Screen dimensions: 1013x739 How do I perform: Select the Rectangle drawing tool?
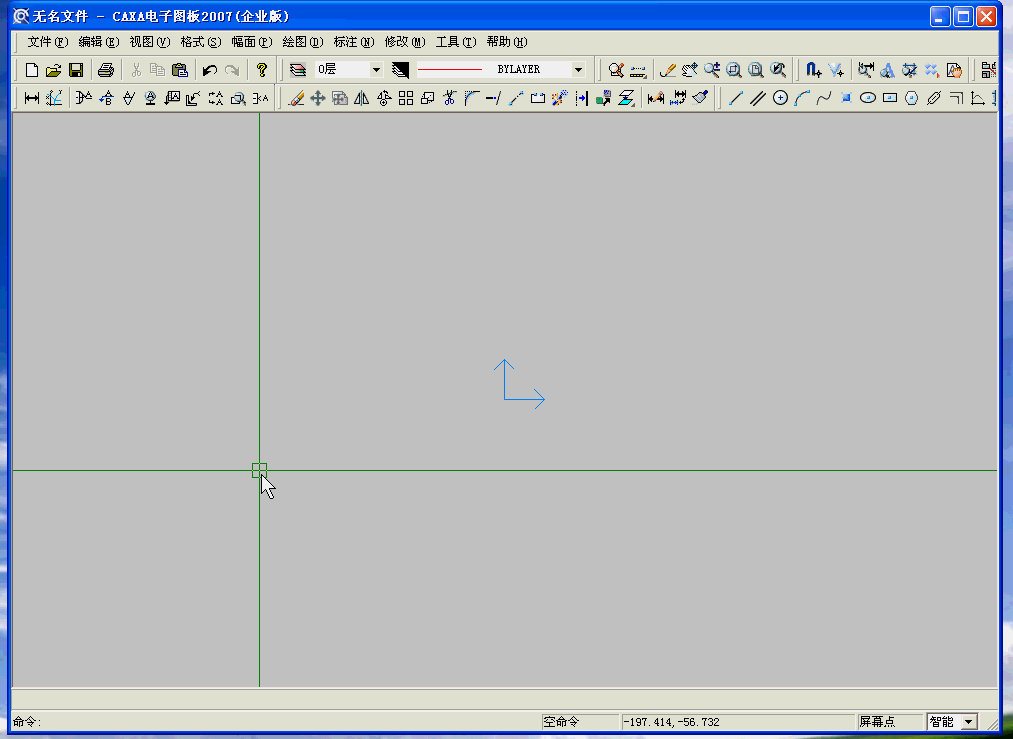click(x=890, y=98)
